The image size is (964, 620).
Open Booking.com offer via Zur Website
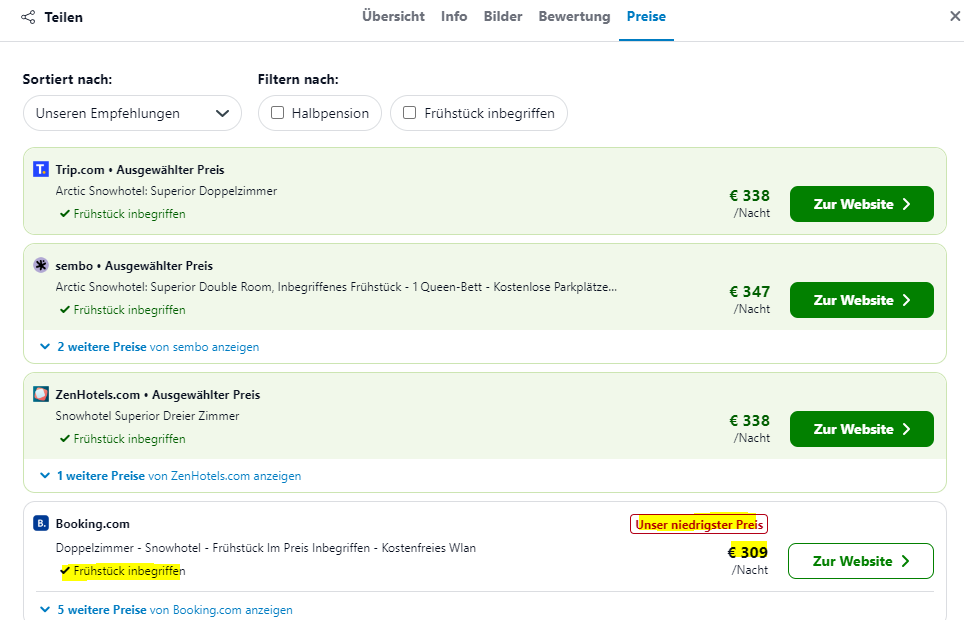point(861,561)
